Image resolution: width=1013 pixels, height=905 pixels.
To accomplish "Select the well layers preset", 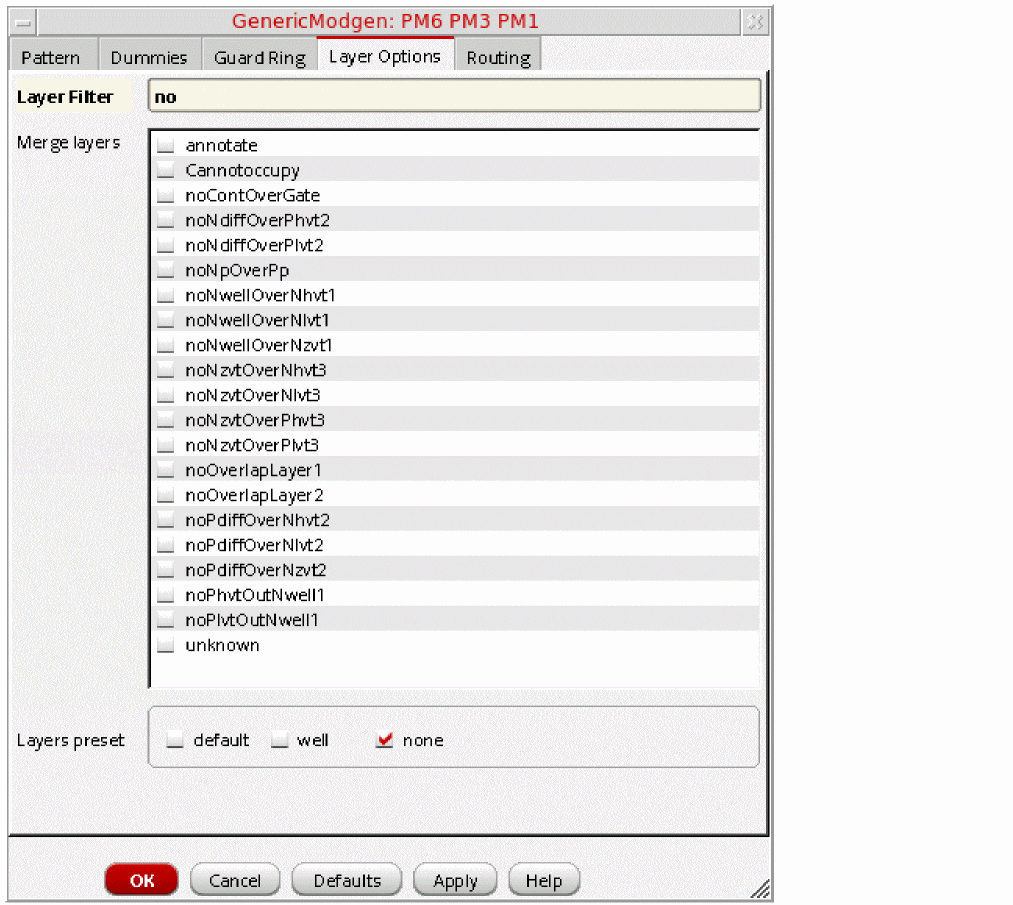I will pos(279,740).
